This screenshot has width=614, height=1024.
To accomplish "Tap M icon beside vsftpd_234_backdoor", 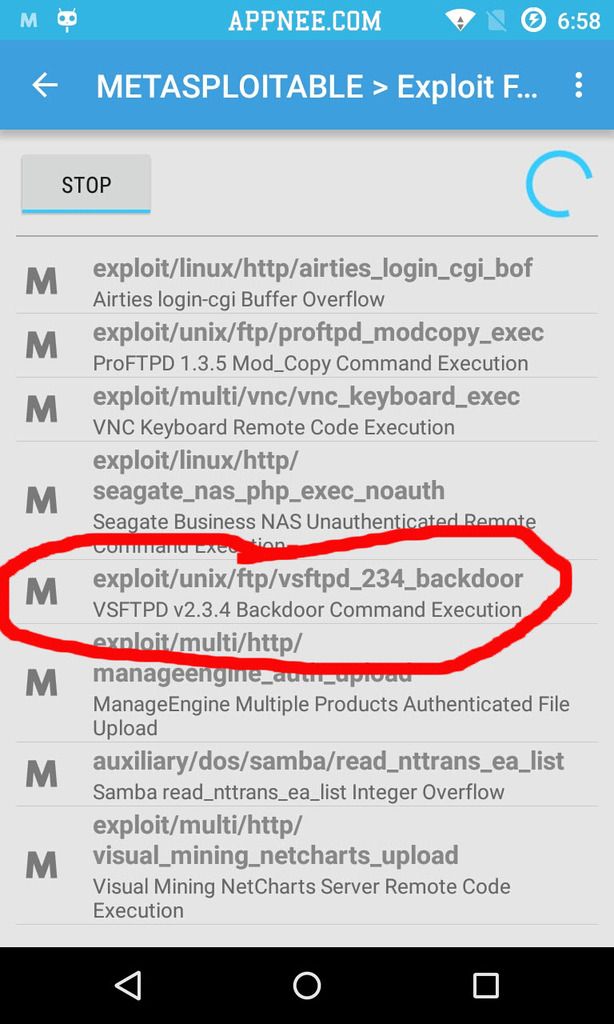I will pos(41,592).
